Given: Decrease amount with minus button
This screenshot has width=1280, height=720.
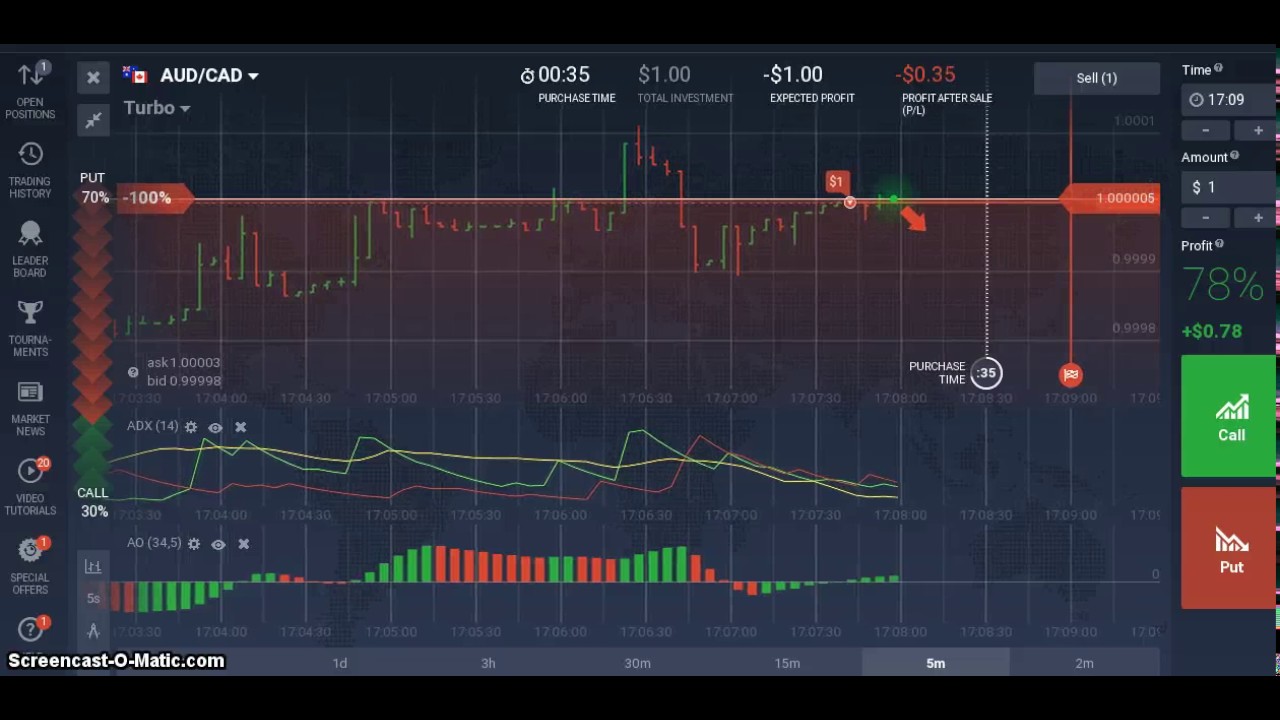Looking at the screenshot, I should (1205, 217).
